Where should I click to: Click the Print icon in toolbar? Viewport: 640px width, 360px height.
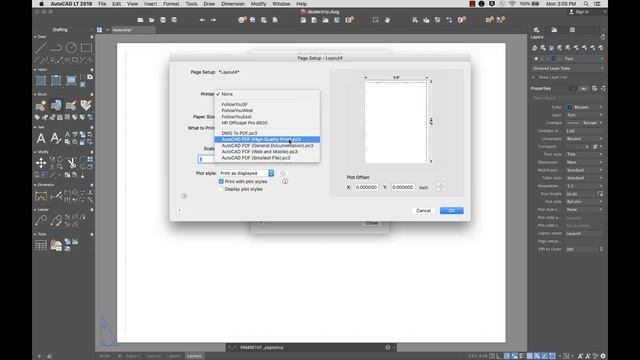tap(174, 20)
